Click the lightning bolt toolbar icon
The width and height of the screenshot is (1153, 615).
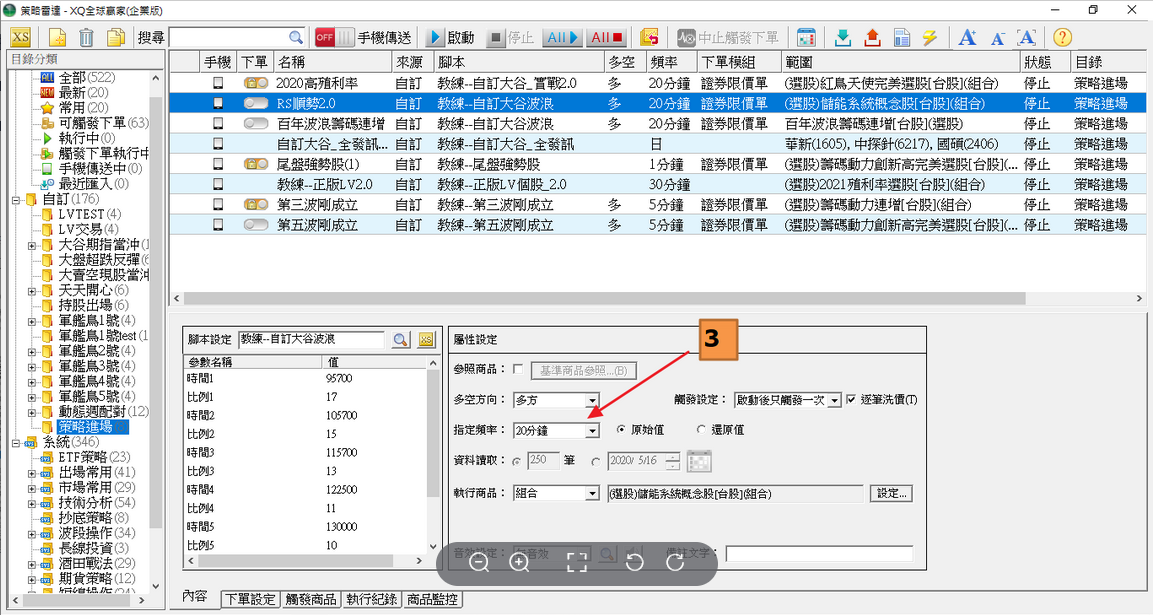pyautogui.click(x=930, y=38)
